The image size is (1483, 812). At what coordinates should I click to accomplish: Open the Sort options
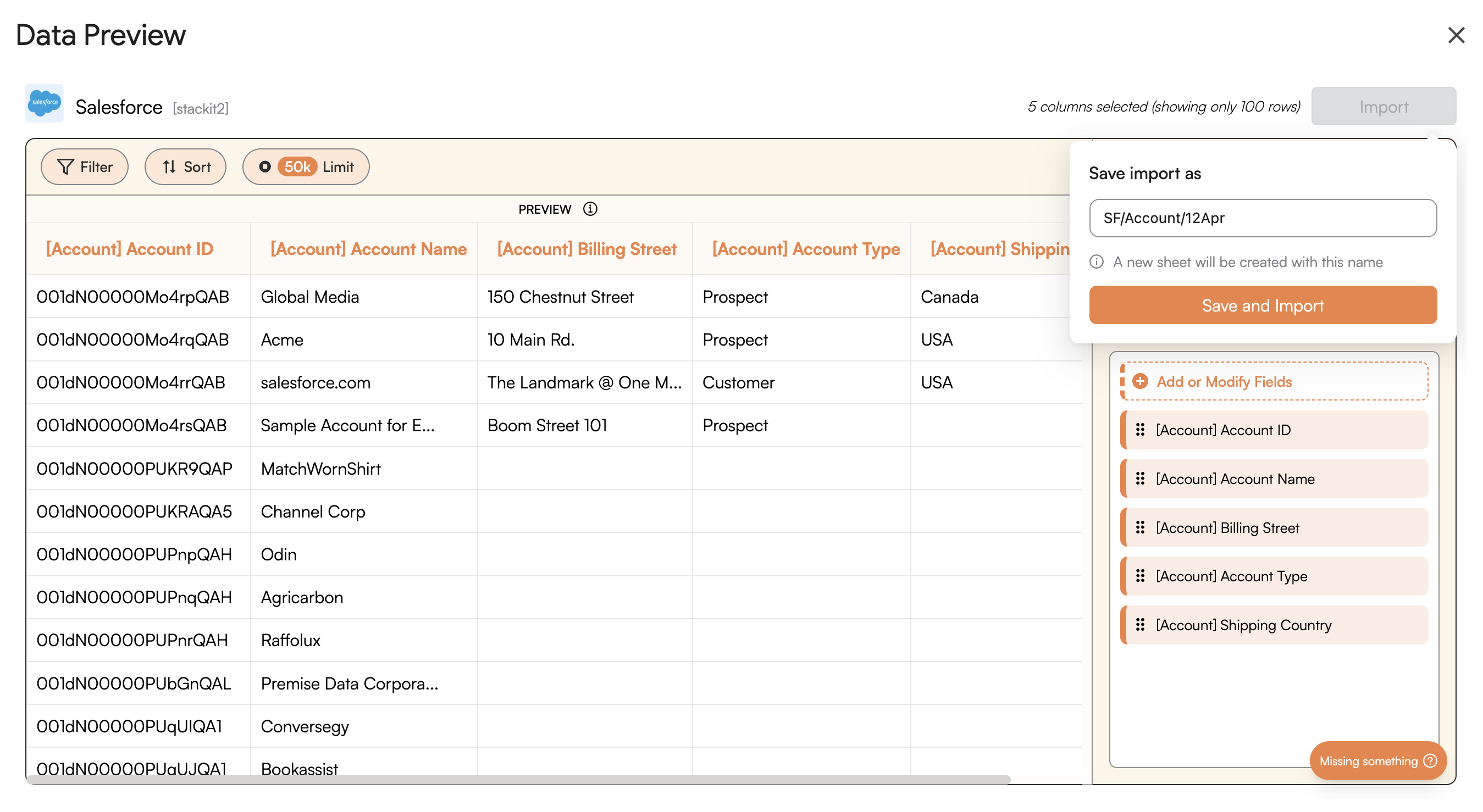point(185,167)
